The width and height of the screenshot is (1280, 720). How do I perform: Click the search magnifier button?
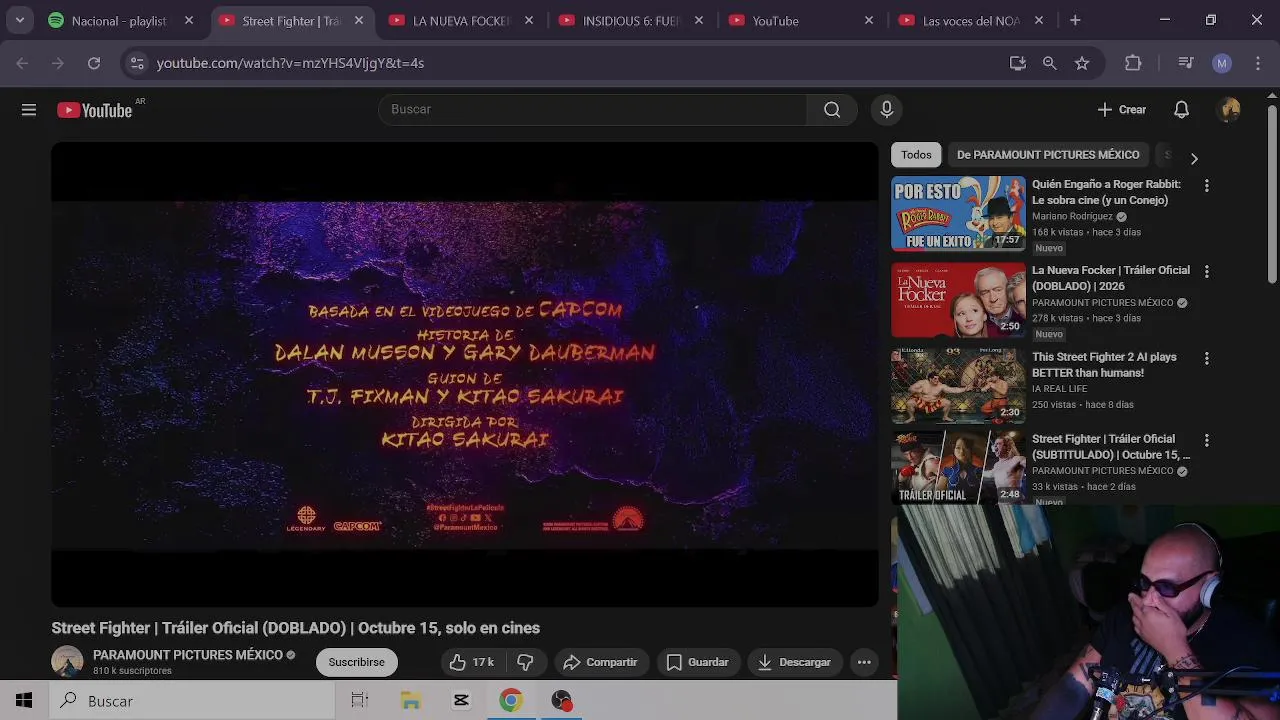coord(832,110)
